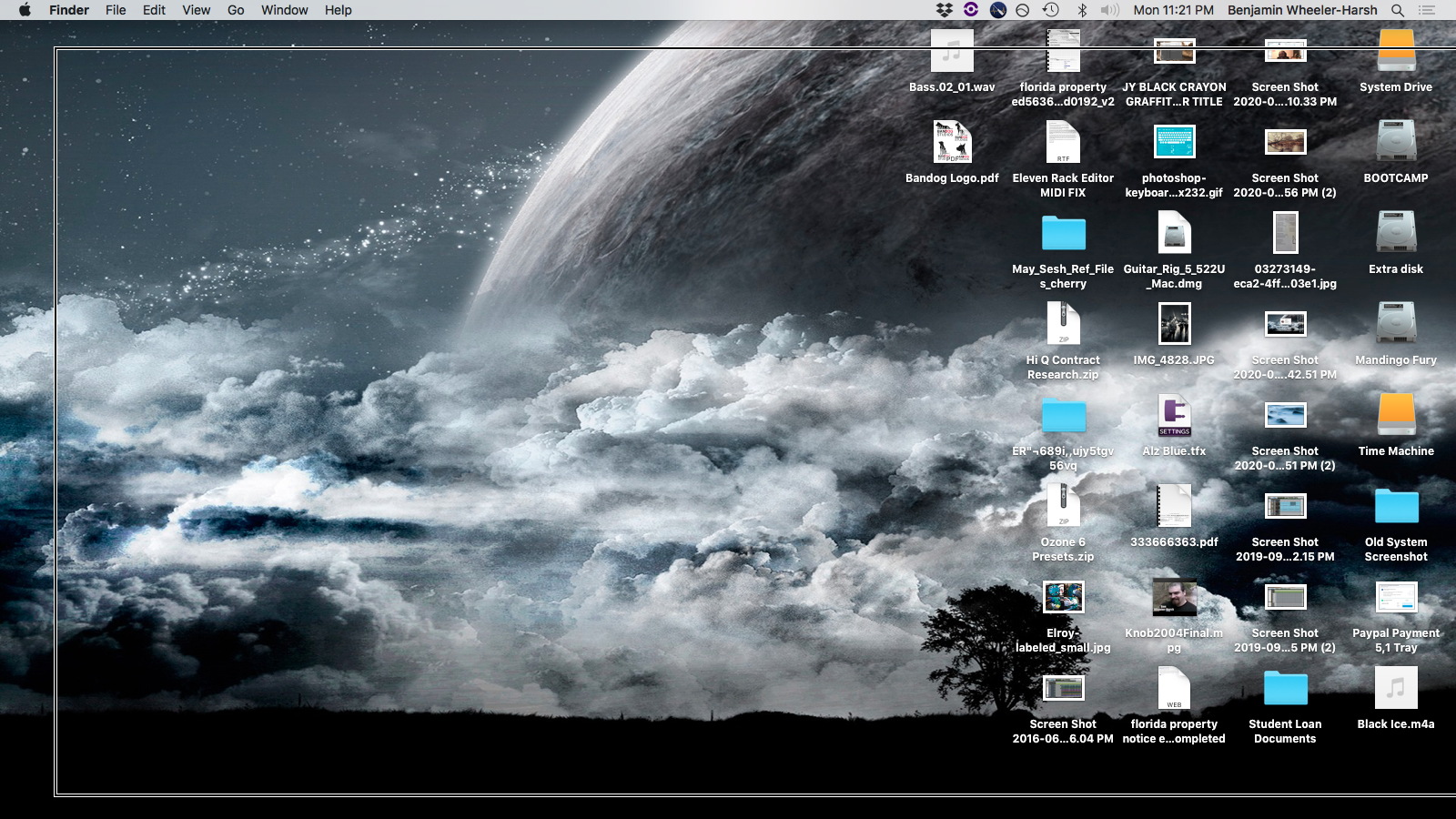The height and width of the screenshot is (819, 1456).
Task: Open Time Machine menu bar icon
Action: point(1051,10)
